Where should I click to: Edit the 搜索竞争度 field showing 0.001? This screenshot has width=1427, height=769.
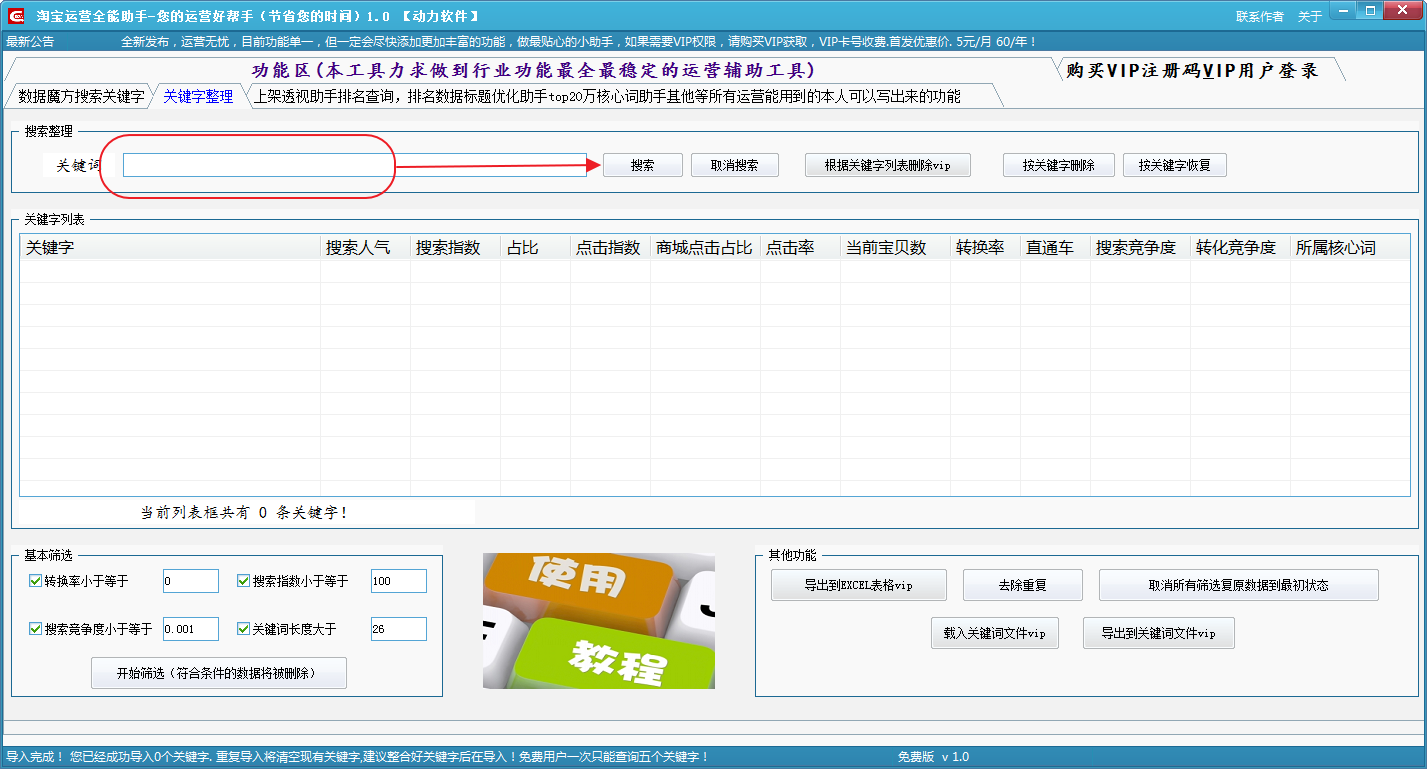[190, 629]
